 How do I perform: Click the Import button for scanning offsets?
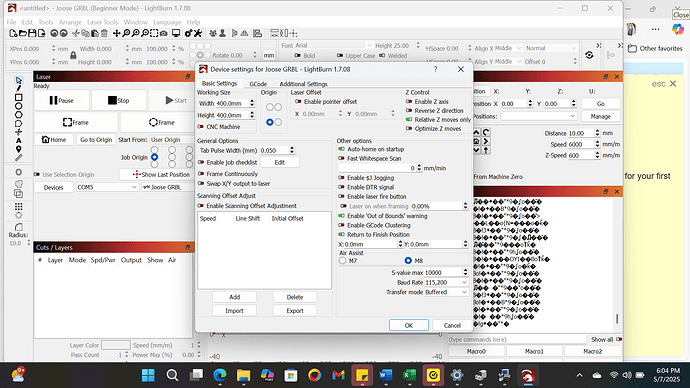tap(234, 311)
